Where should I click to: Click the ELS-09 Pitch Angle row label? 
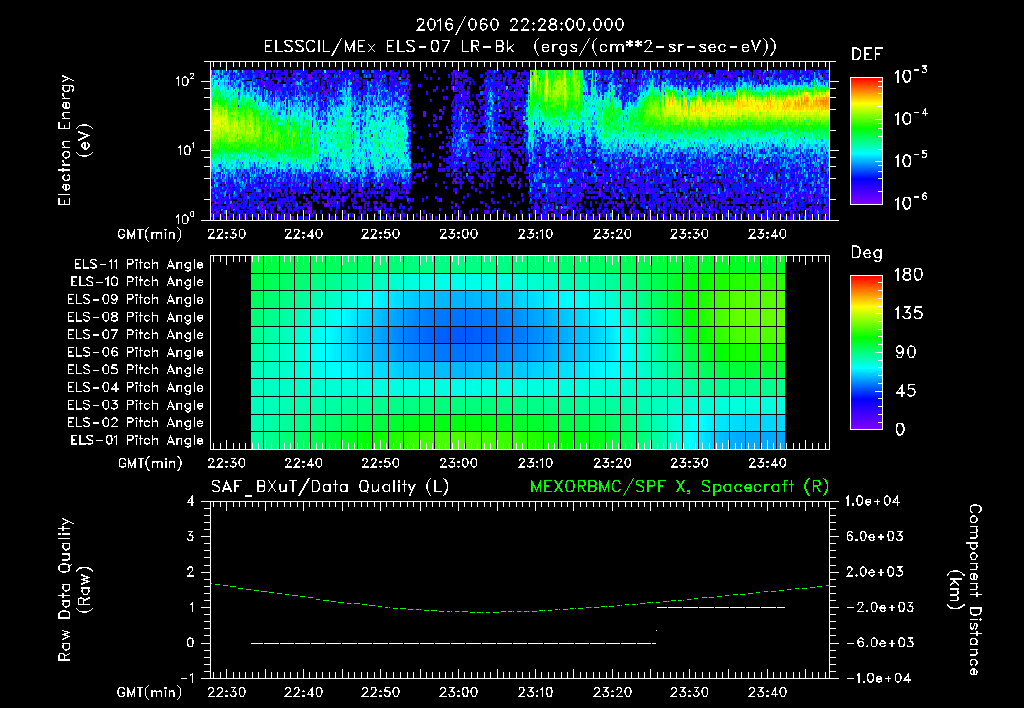tap(136, 300)
